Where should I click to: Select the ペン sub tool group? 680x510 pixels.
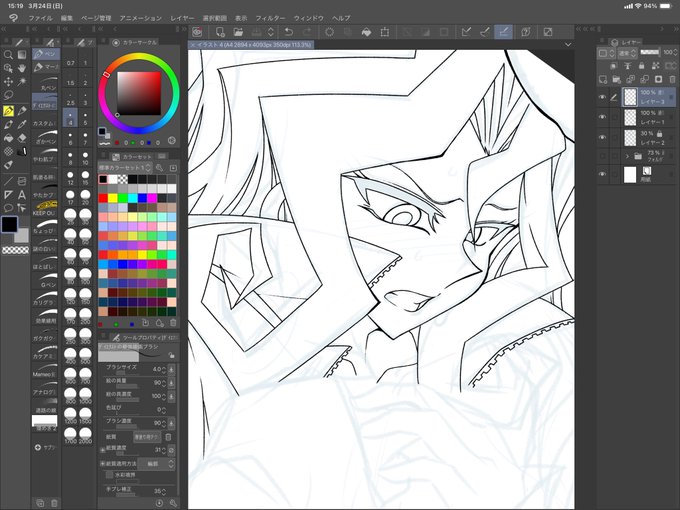[46, 54]
